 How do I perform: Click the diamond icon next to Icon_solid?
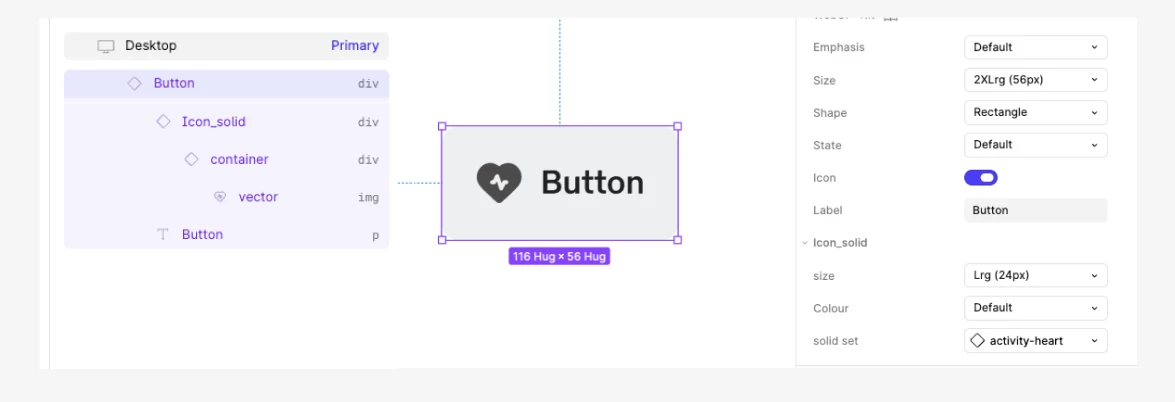(x=163, y=122)
